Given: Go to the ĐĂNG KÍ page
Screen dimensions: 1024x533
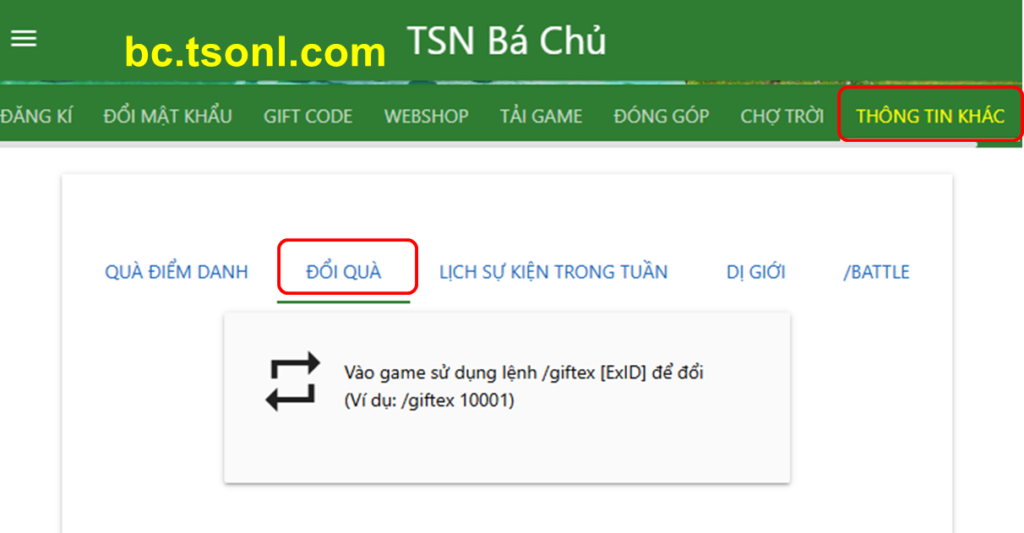Looking at the screenshot, I should (36, 116).
